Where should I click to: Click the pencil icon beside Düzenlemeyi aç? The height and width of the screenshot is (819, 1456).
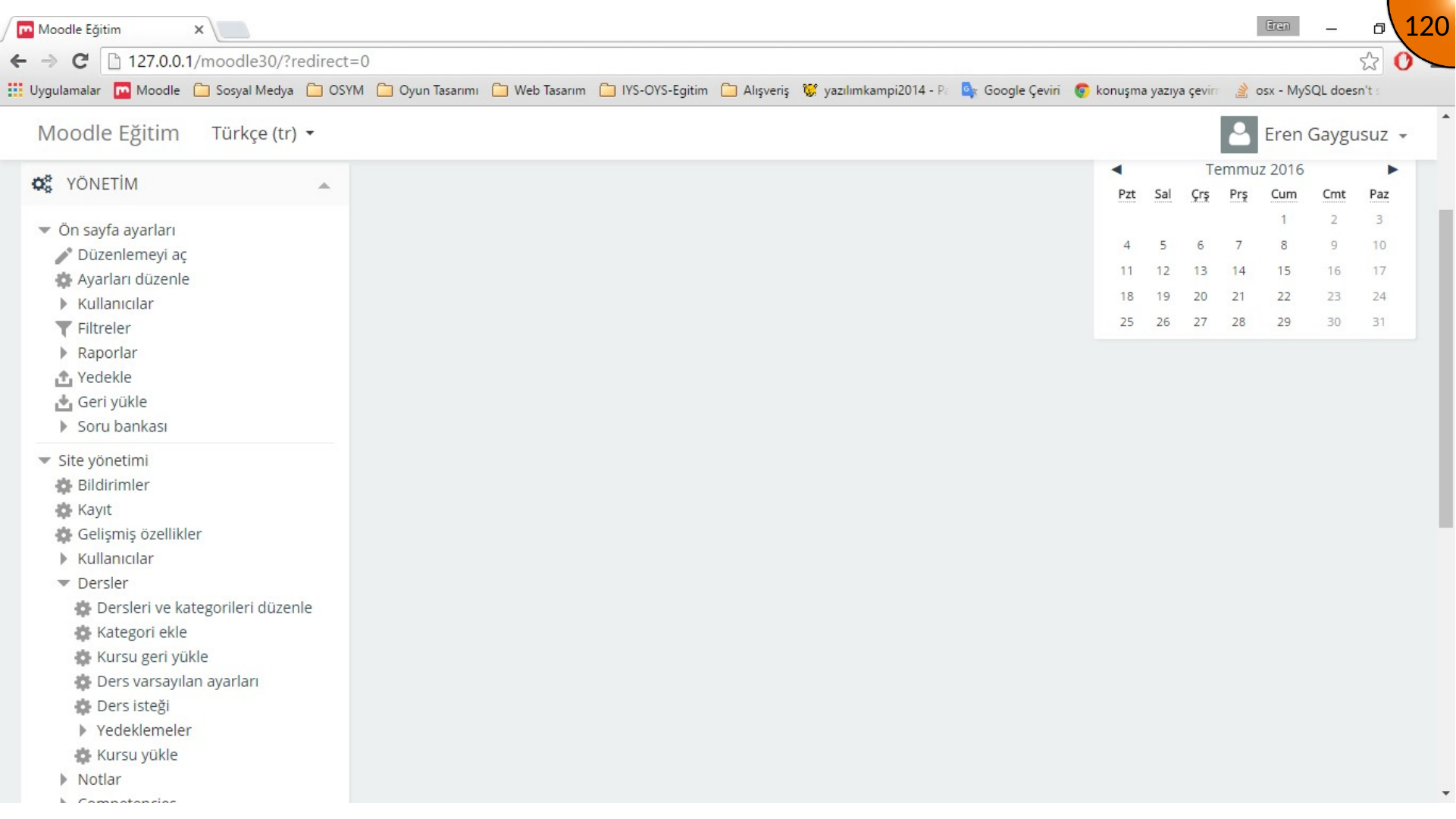tap(64, 256)
